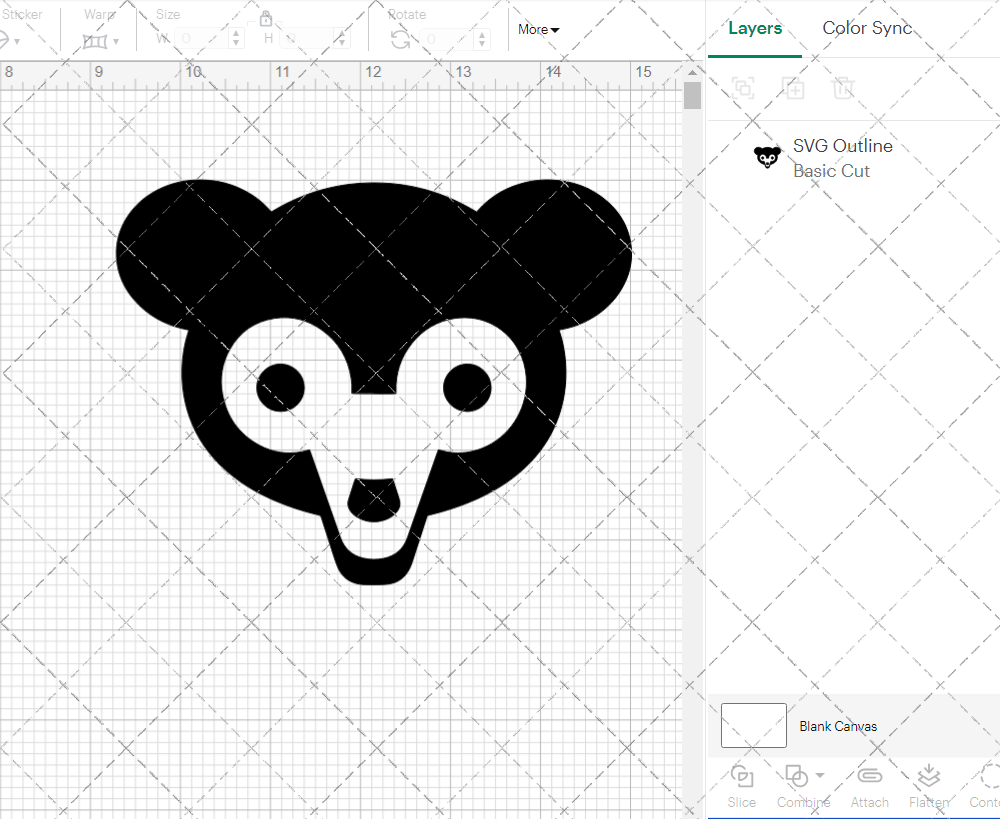Expand the Combine dropdown arrow
The image size is (1000, 819).
pyautogui.click(x=820, y=775)
